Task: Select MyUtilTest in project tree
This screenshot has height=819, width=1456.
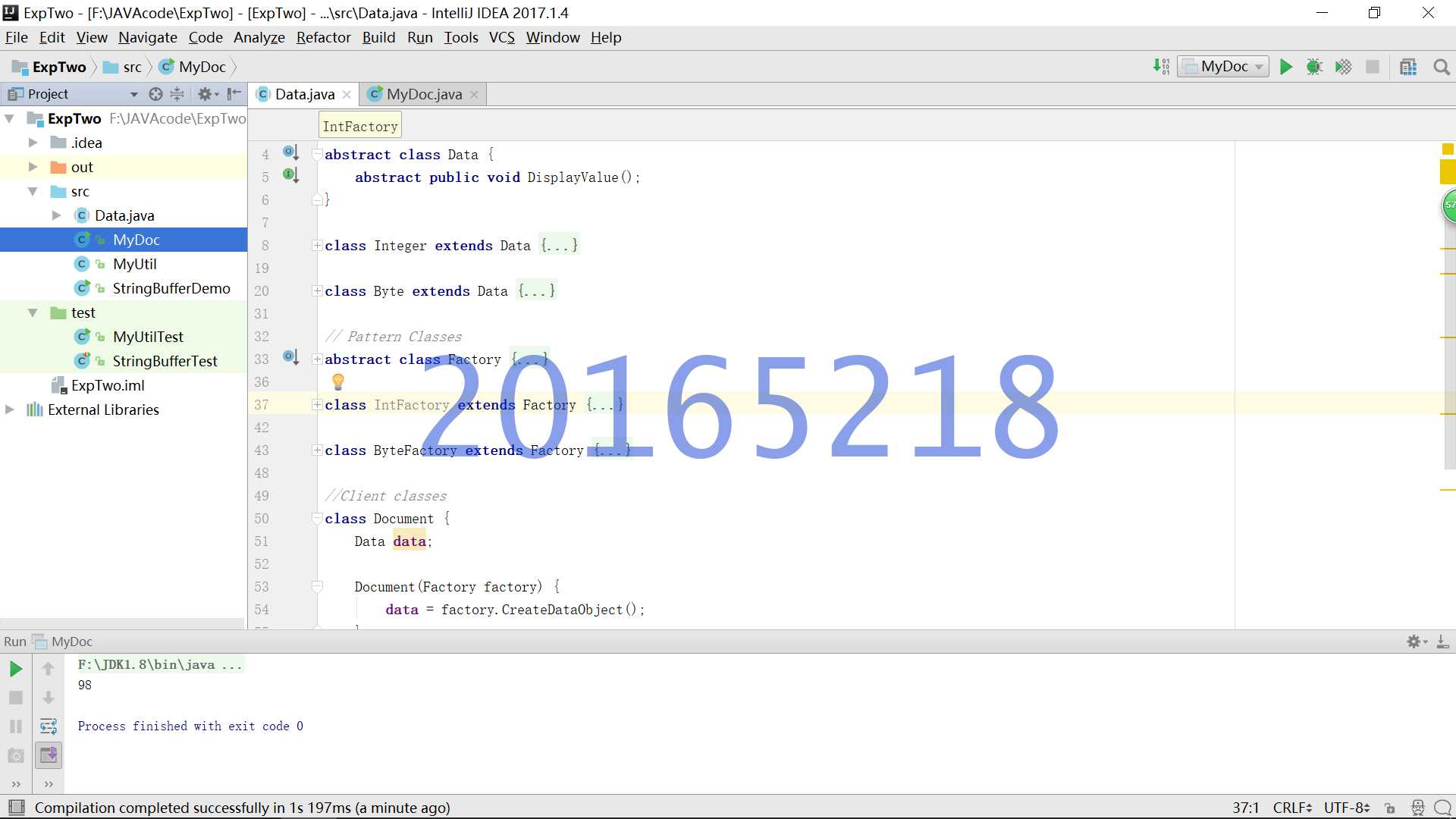Action: click(147, 337)
